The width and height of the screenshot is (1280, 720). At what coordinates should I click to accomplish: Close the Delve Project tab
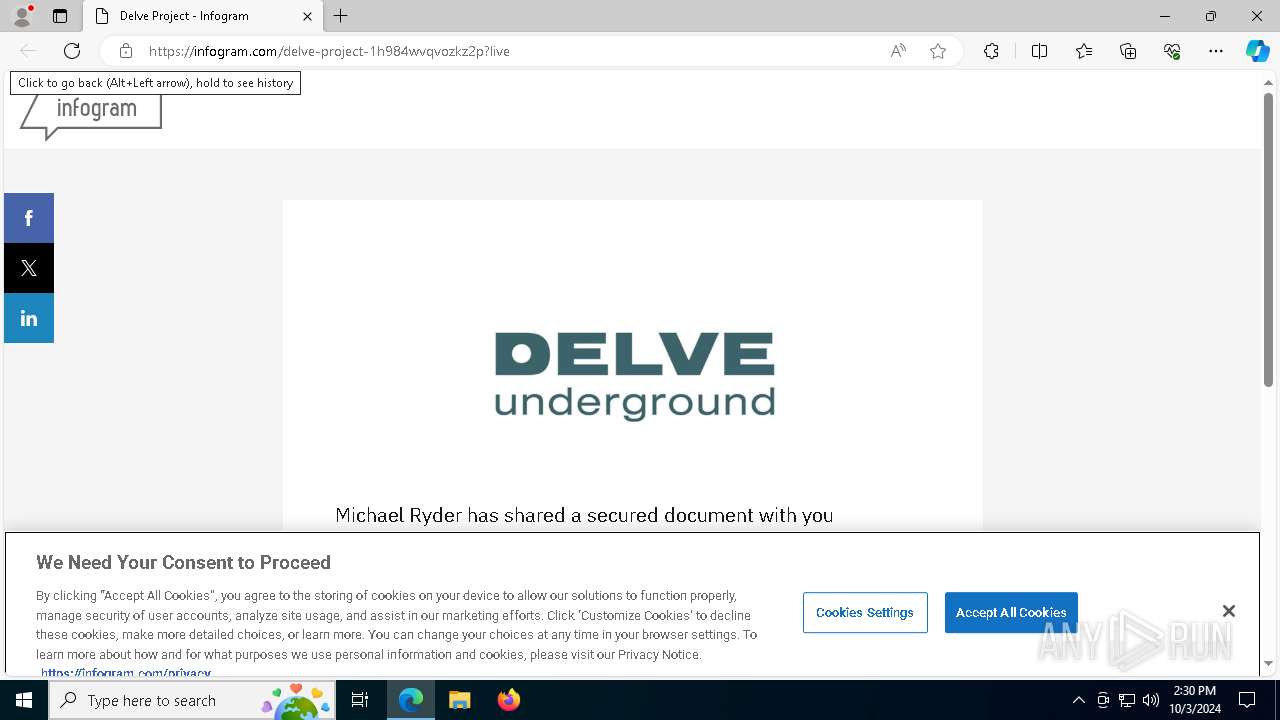(307, 16)
